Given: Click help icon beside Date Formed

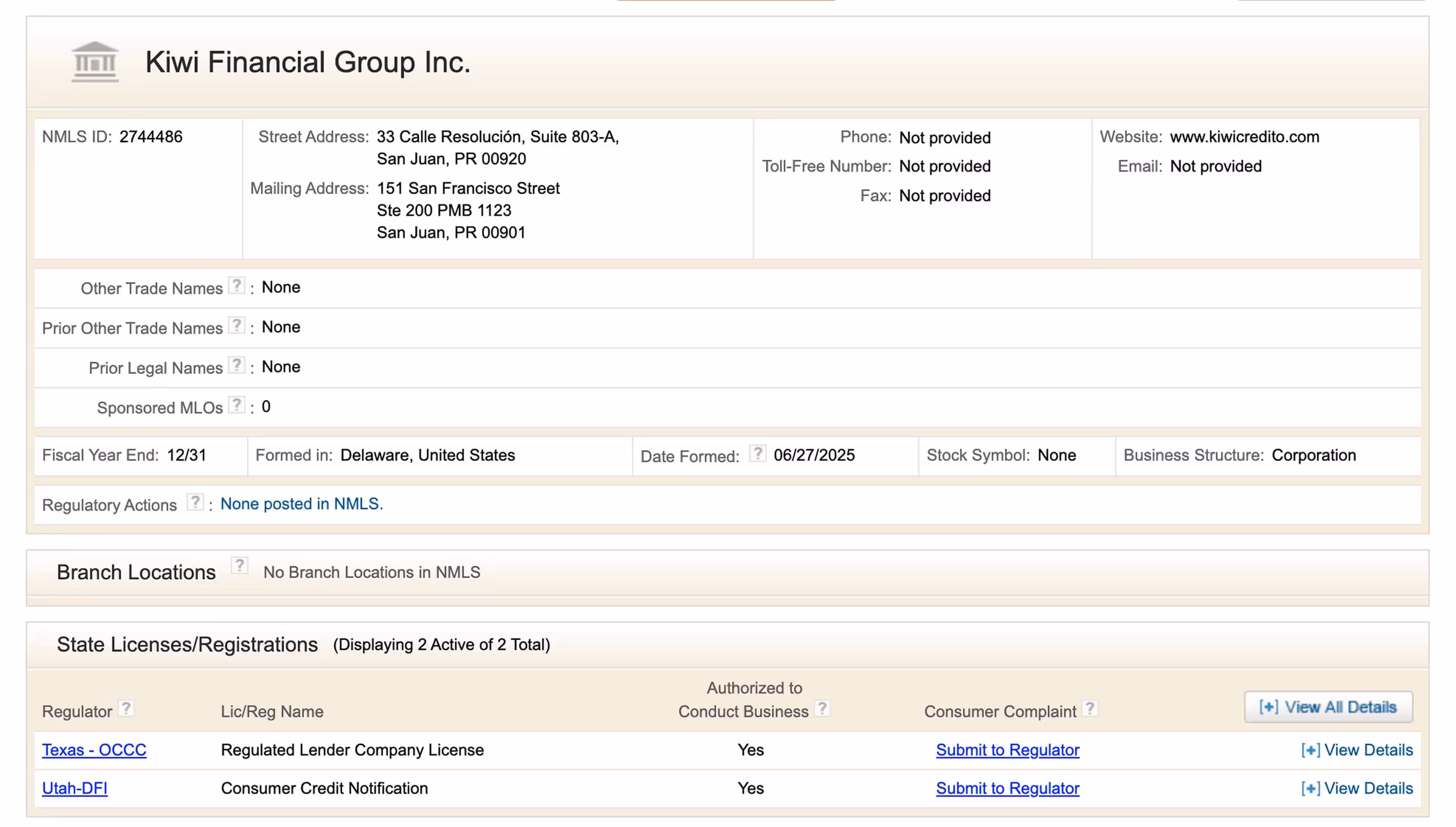Looking at the screenshot, I should (x=757, y=454).
